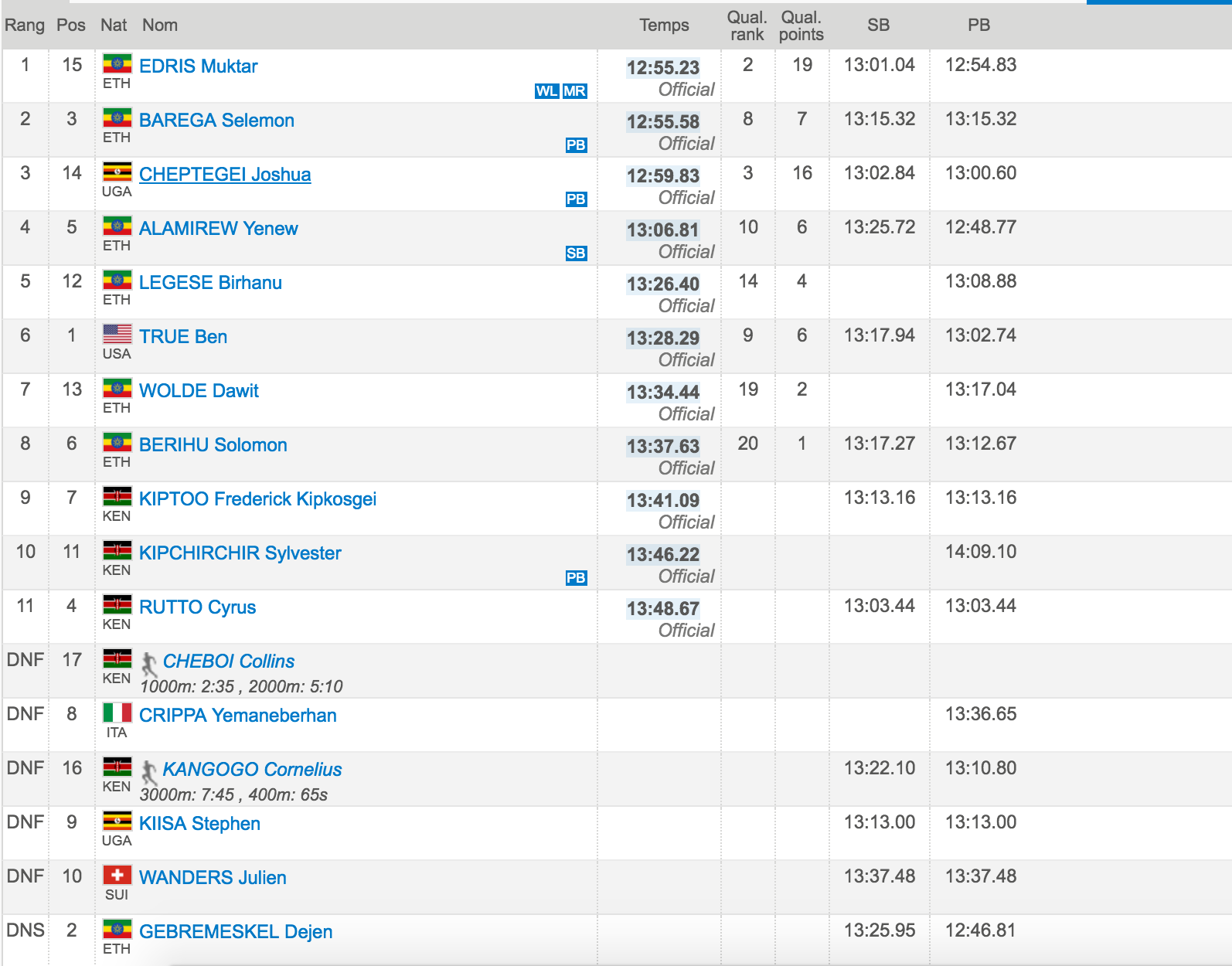Click the PB column header
Screen dimensions: 1232x966
coord(979,26)
